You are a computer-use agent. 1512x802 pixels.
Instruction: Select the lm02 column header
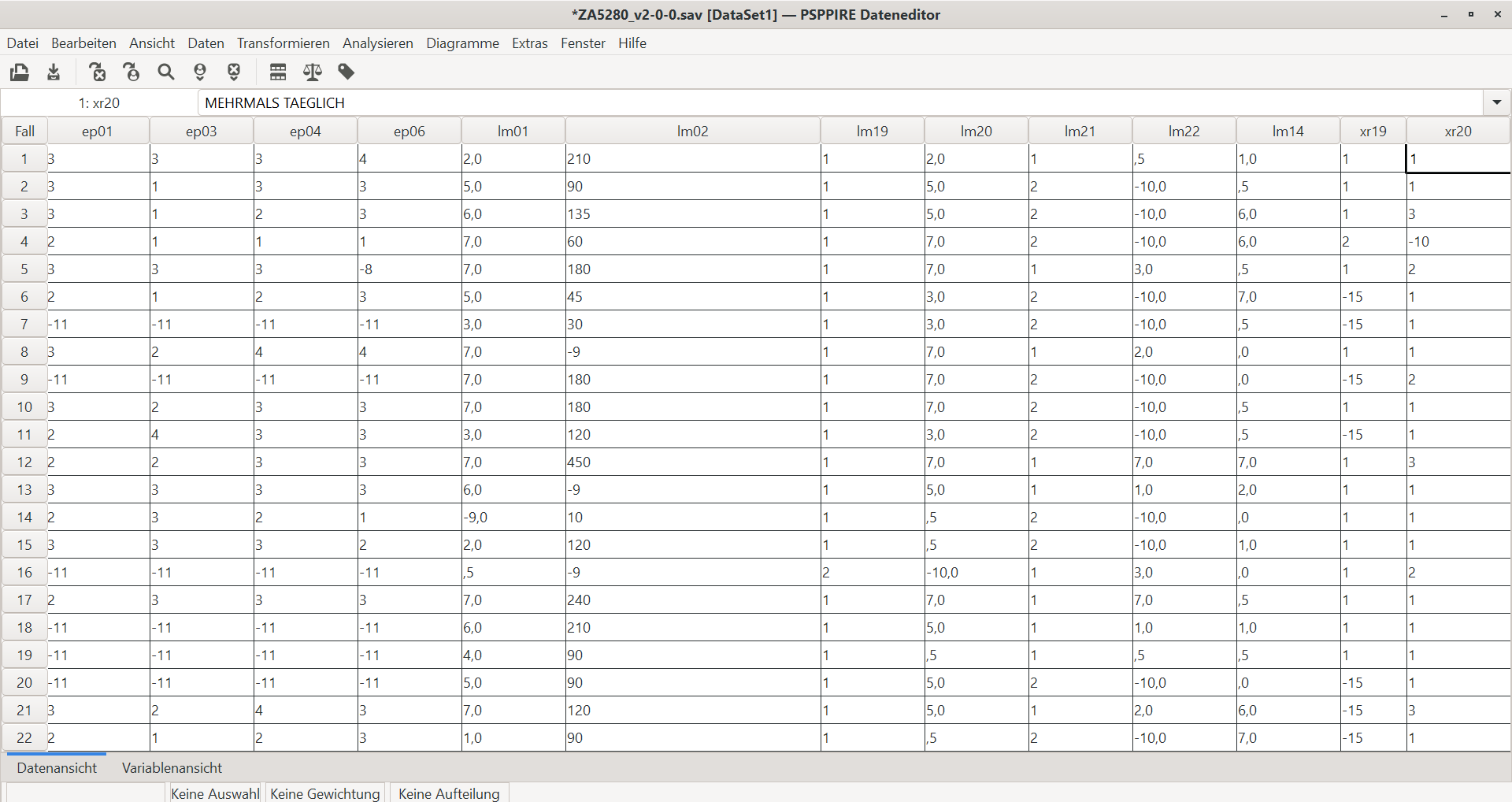693,132
